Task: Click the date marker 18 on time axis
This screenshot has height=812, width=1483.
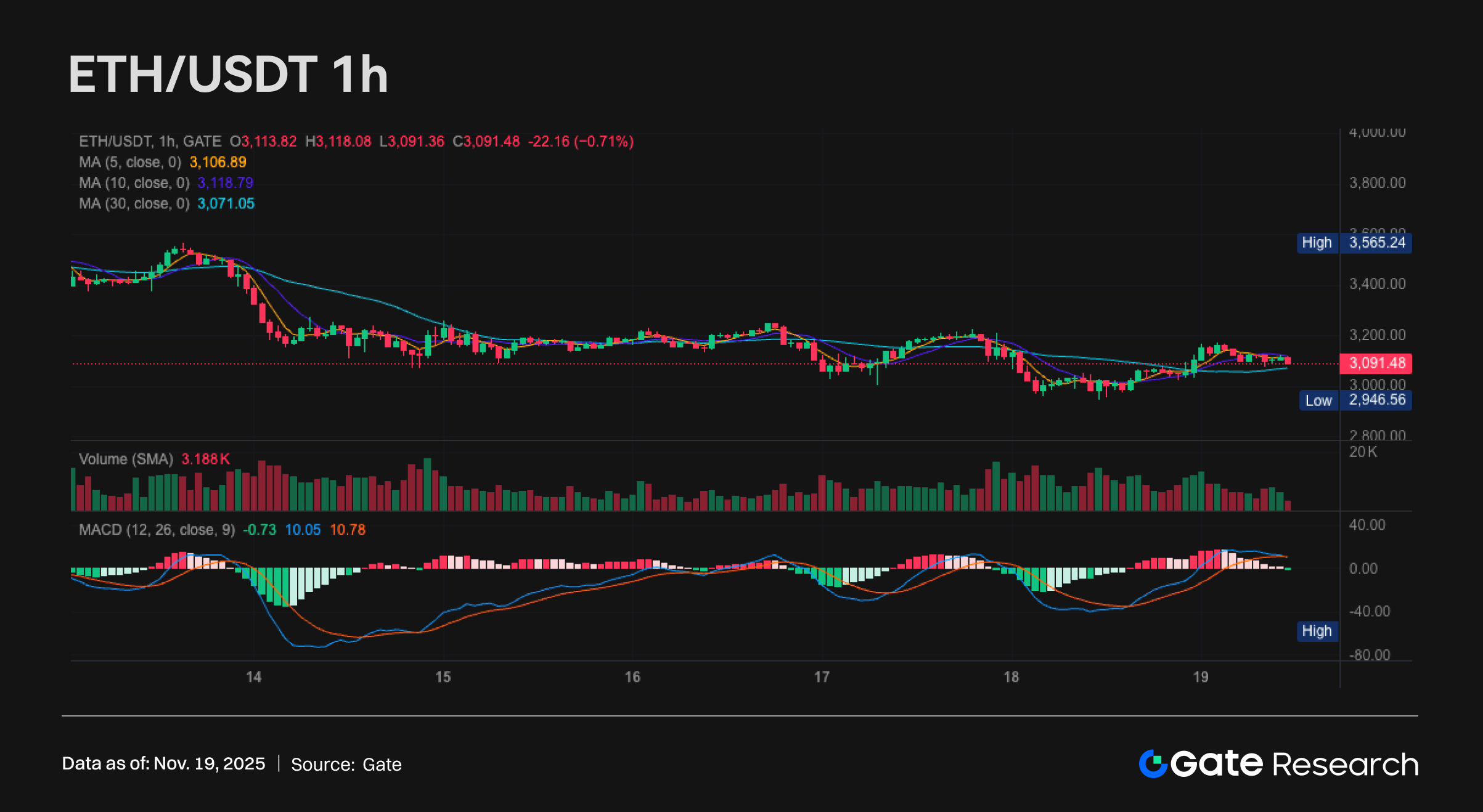Action: (1011, 677)
